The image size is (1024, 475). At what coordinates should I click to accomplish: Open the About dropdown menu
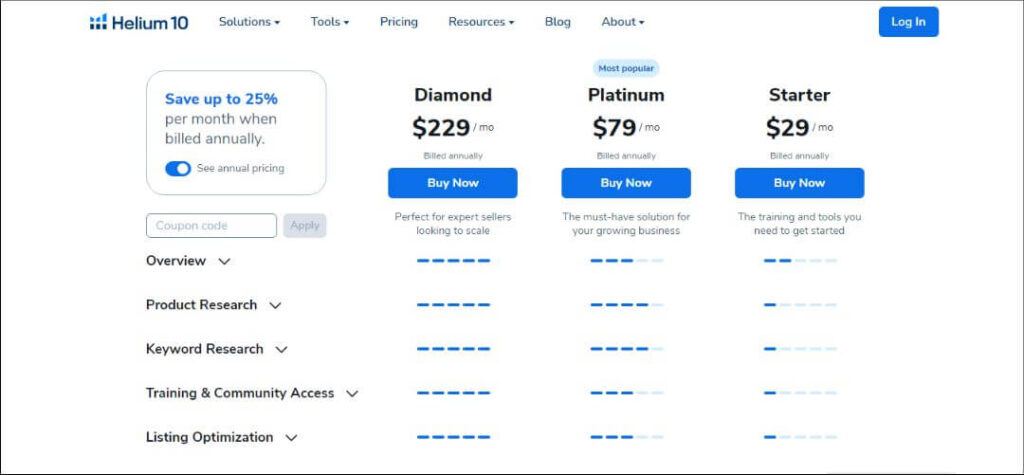coord(623,22)
